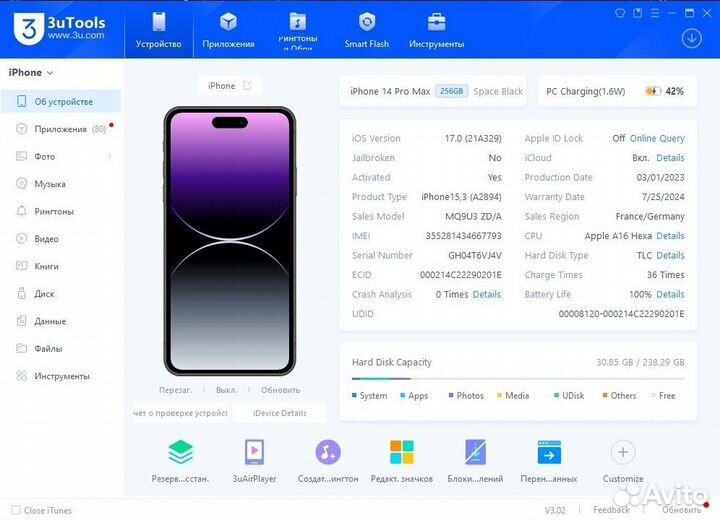Open Инструменты in sidebar

coord(61,376)
